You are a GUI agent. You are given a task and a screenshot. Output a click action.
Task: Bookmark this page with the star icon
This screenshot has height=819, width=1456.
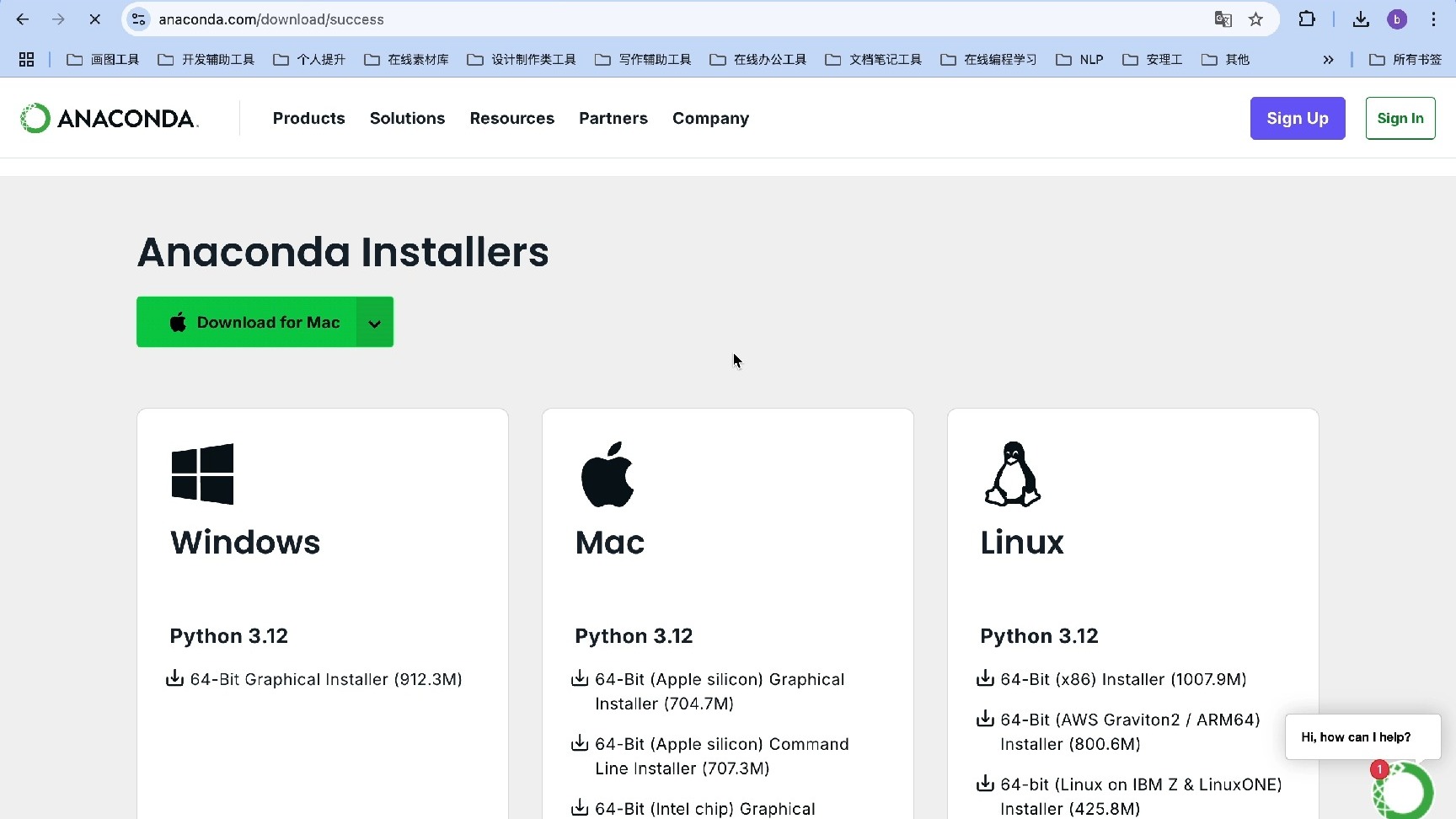1255,19
